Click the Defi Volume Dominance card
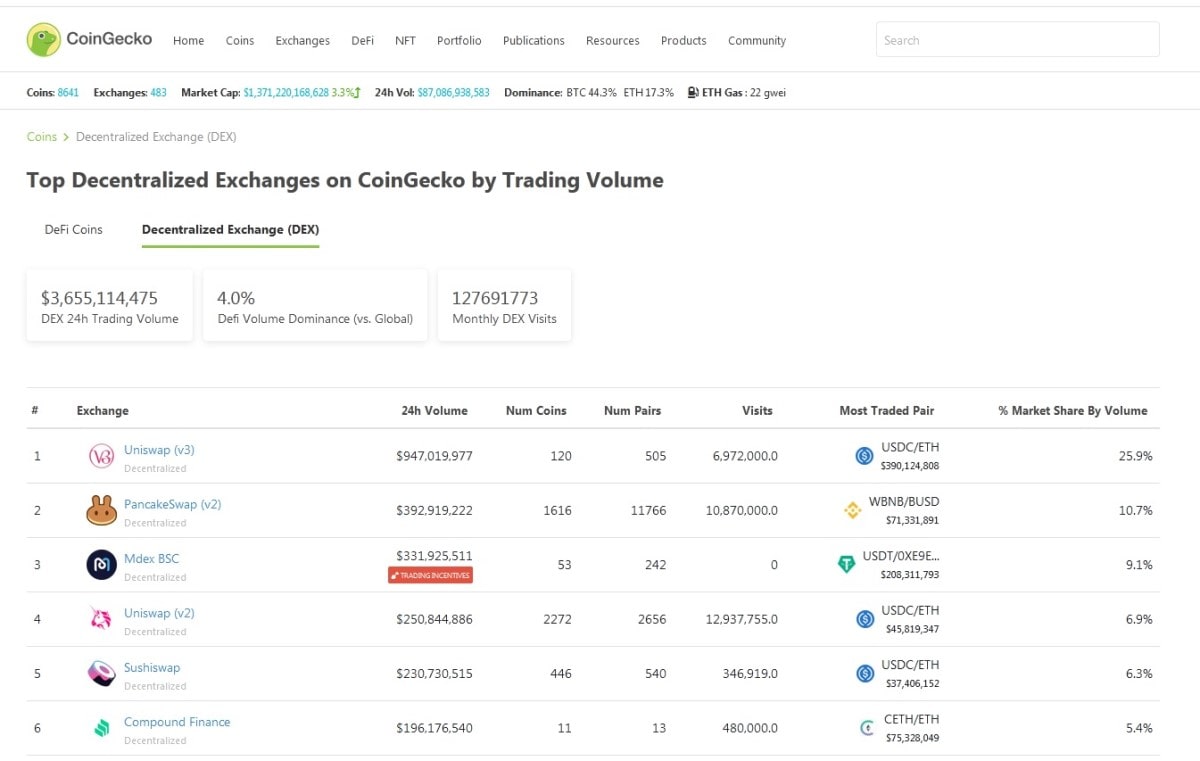This screenshot has height=761, width=1200. (x=315, y=307)
